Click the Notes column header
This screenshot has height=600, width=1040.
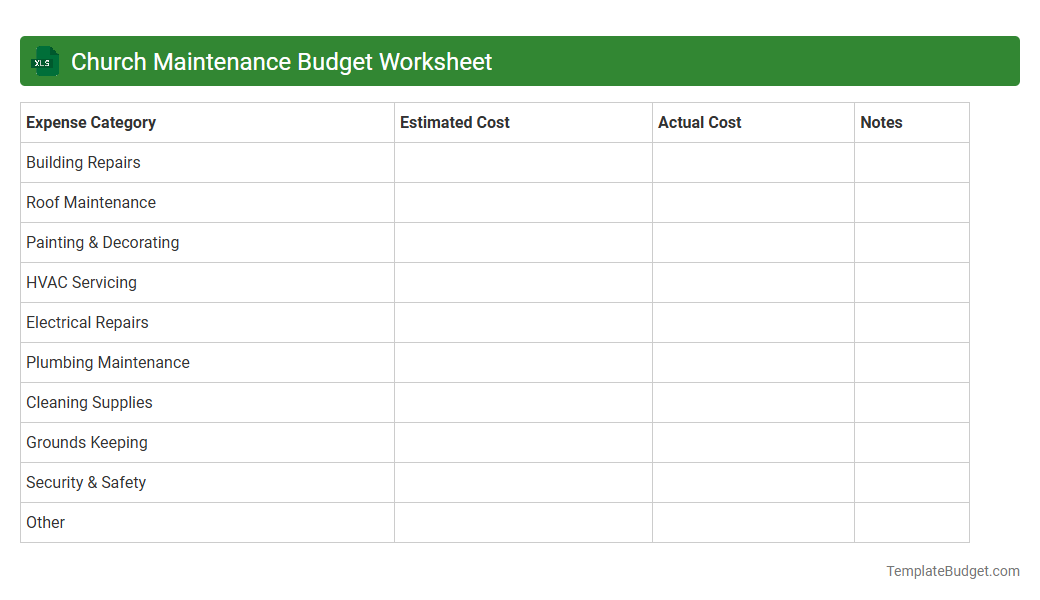click(881, 122)
